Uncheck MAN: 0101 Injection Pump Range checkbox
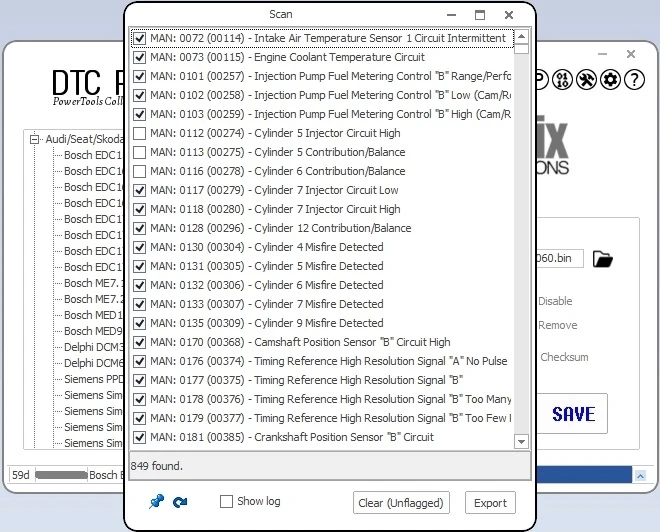660x532 pixels. tap(139, 76)
